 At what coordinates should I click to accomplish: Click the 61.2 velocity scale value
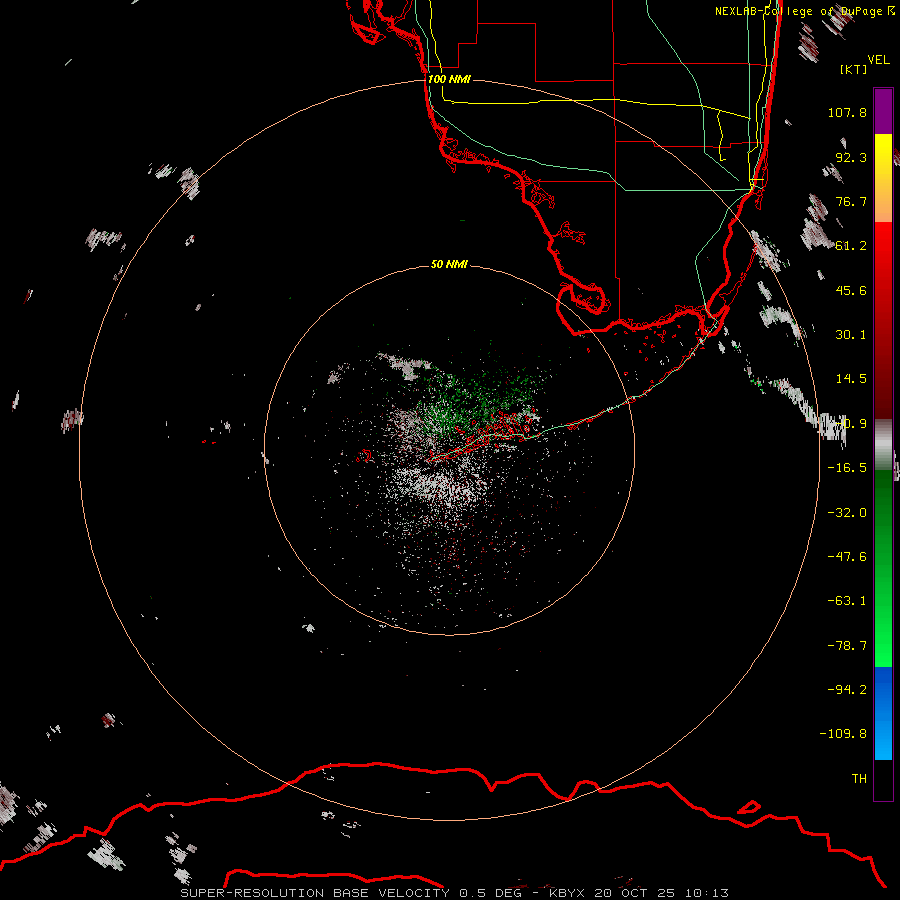click(851, 246)
